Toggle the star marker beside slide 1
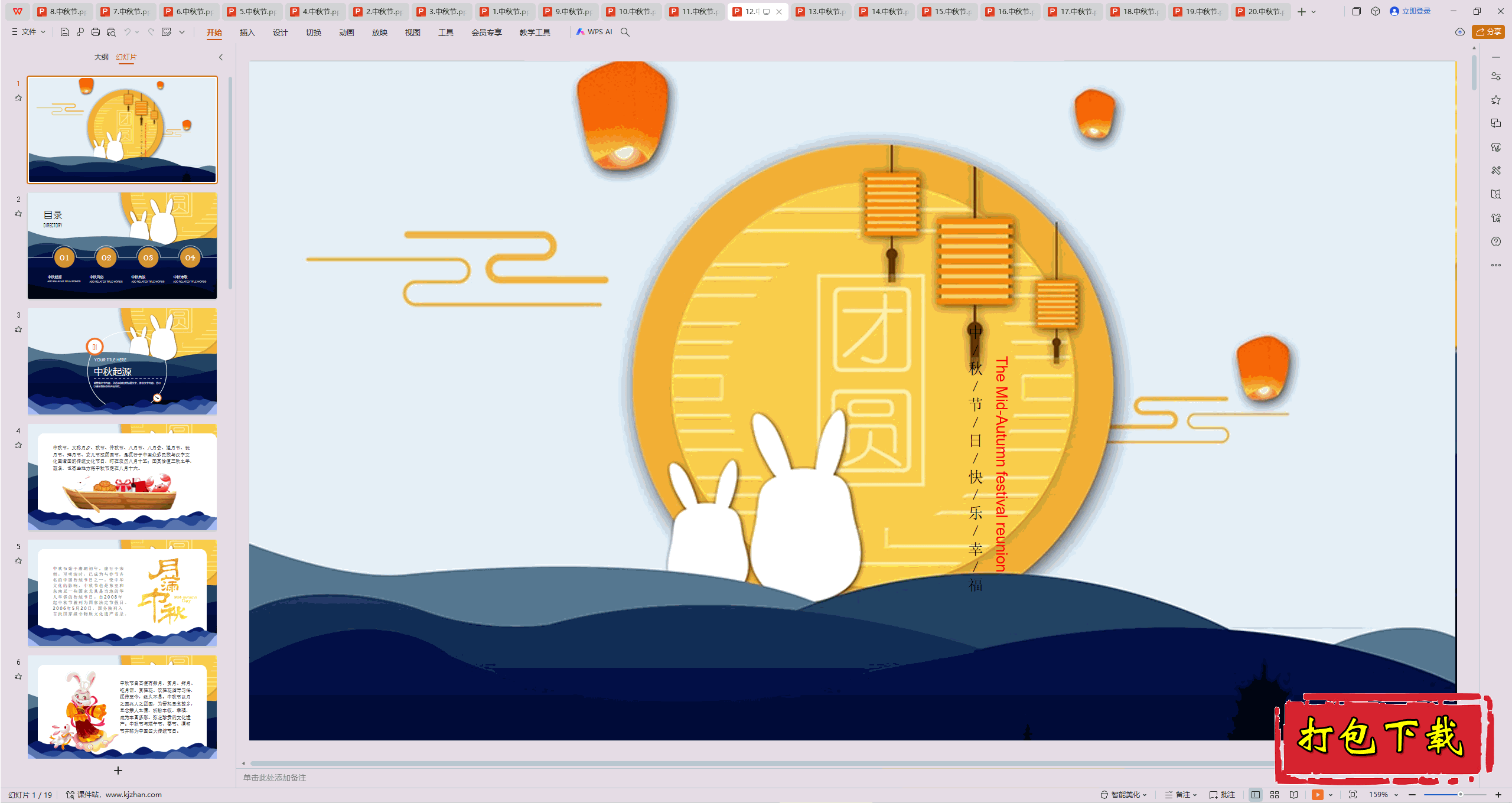This screenshot has width=1512, height=803. 18,98
